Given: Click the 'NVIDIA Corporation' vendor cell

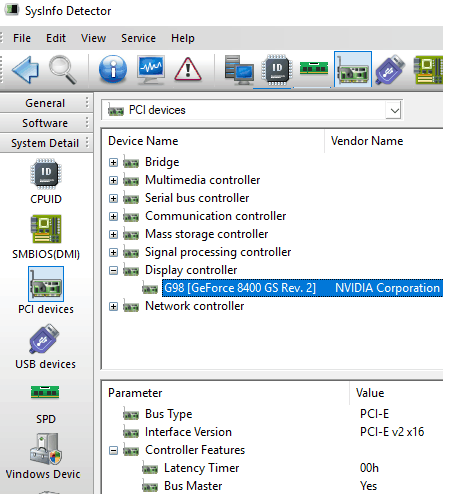Looking at the screenshot, I should point(387,288).
